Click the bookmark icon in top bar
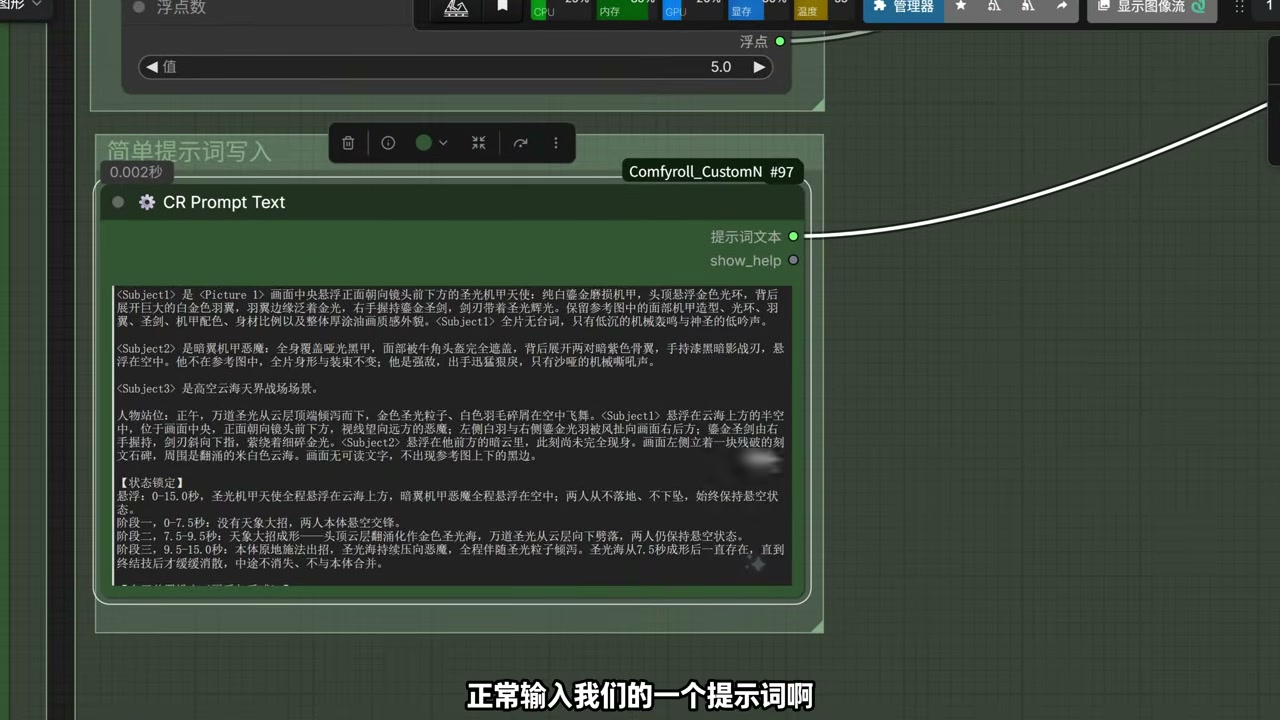 click(x=502, y=7)
